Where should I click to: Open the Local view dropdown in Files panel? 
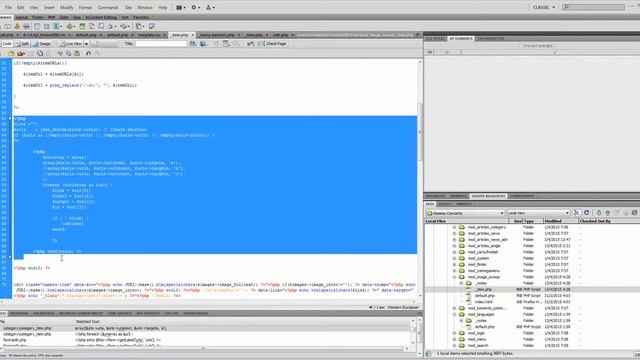[x=538, y=213]
